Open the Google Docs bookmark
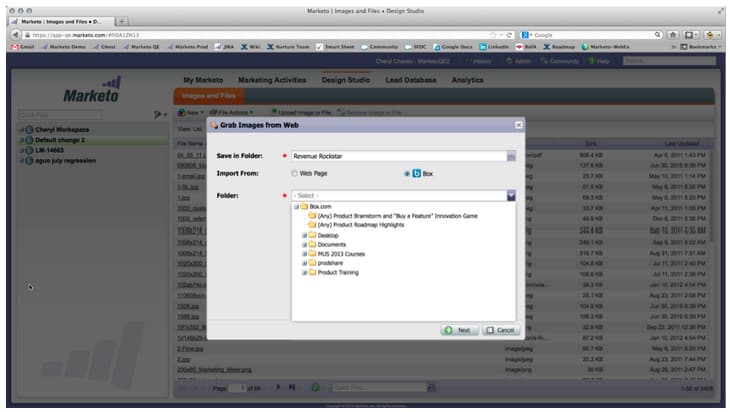This screenshot has height=412, width=730. point(453,47)
